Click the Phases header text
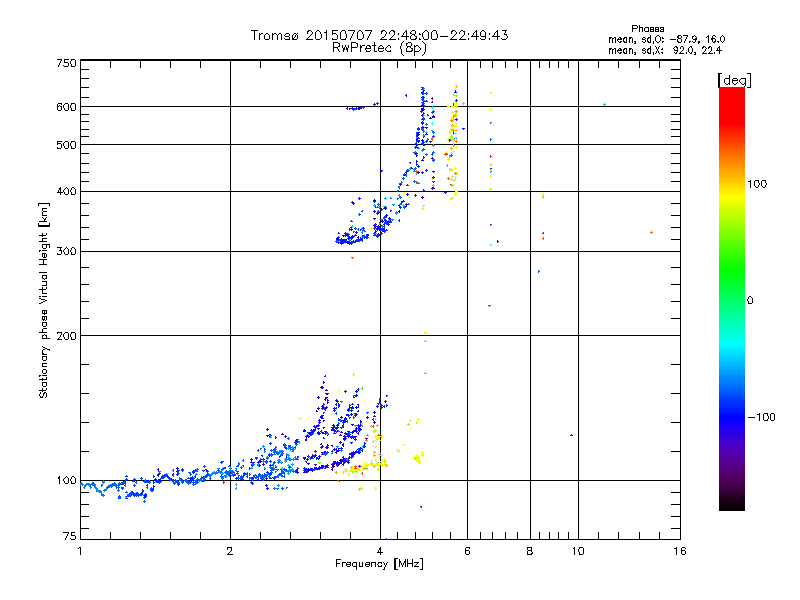Image resolution: width=800 pixels, height=600 pixels. [x=647, y=29]
